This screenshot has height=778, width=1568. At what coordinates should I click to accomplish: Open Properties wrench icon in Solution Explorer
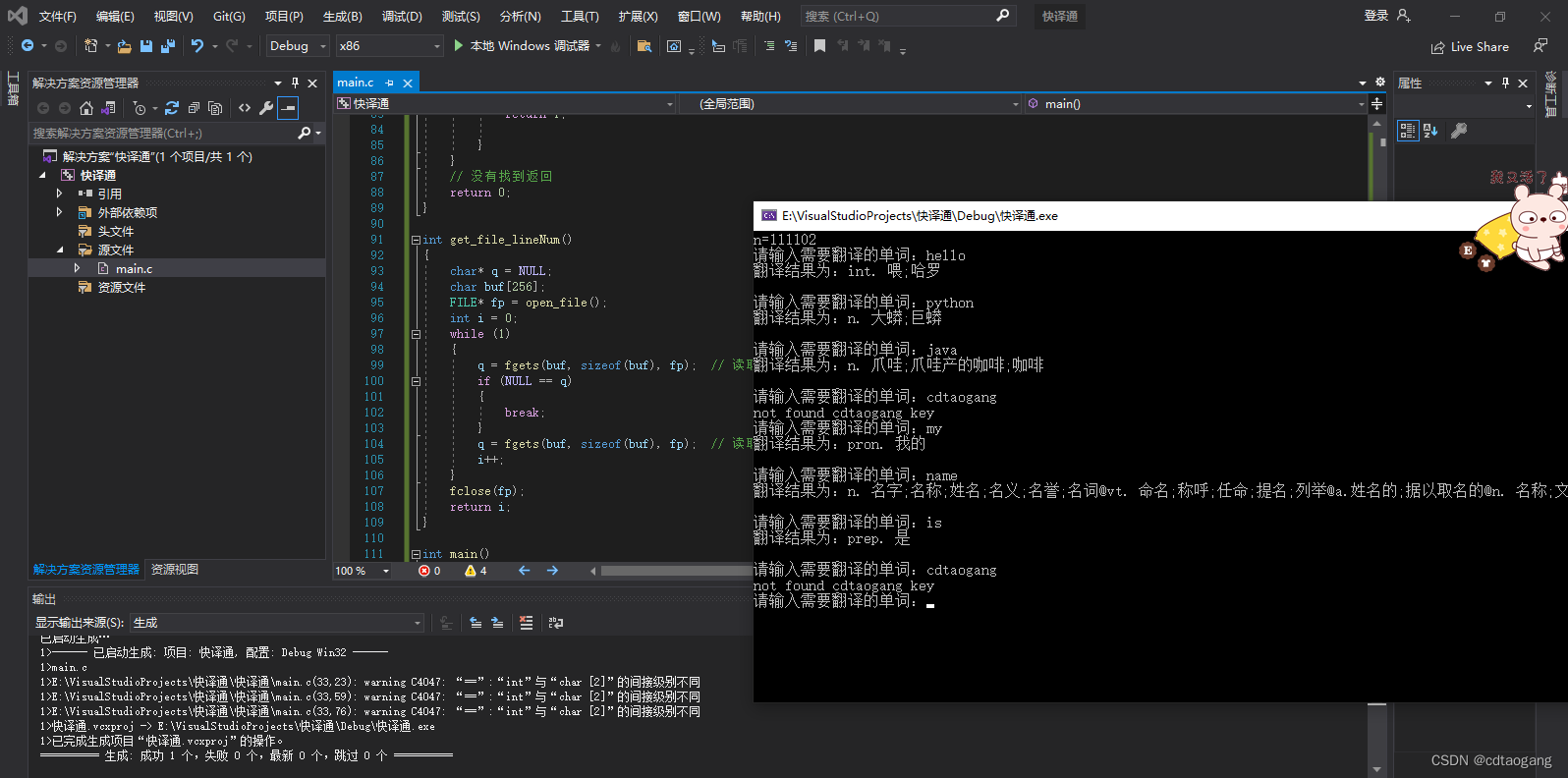point(266,108)
